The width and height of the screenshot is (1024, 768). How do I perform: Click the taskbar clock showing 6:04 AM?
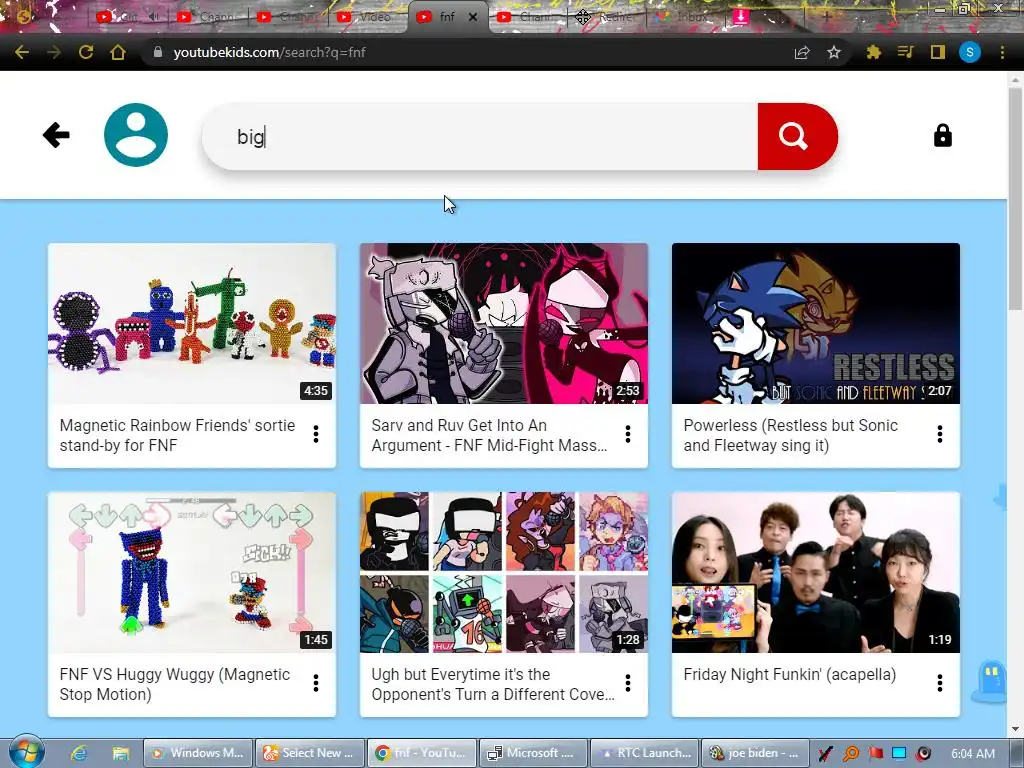[972, 753]
